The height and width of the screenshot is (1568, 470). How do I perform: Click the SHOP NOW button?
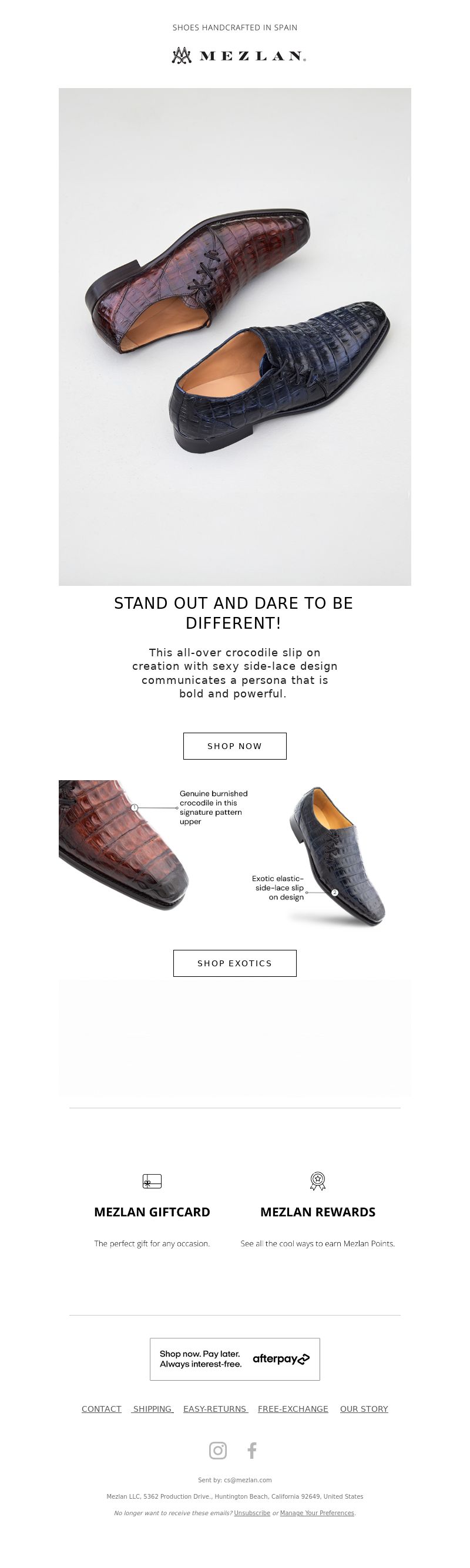(x=235, y=746)
